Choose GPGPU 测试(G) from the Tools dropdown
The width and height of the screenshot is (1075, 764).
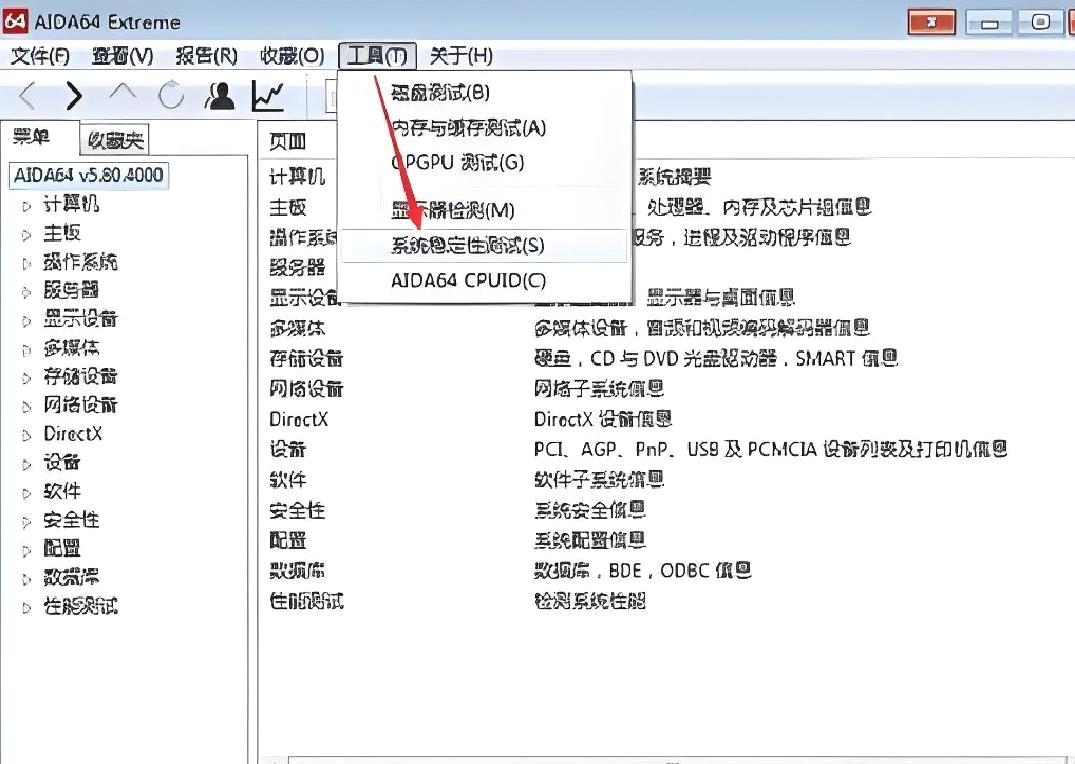484,163
